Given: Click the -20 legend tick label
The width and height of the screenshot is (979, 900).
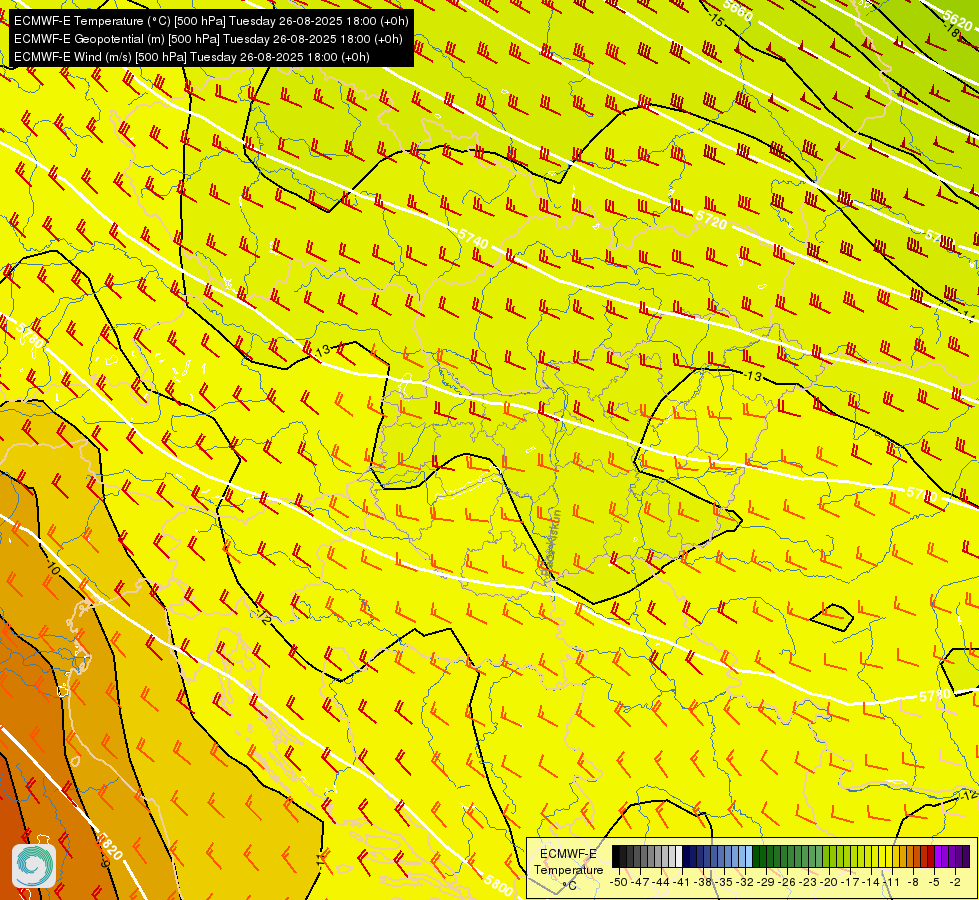Looking at the screenshot, I should click(x=829, y=882).
